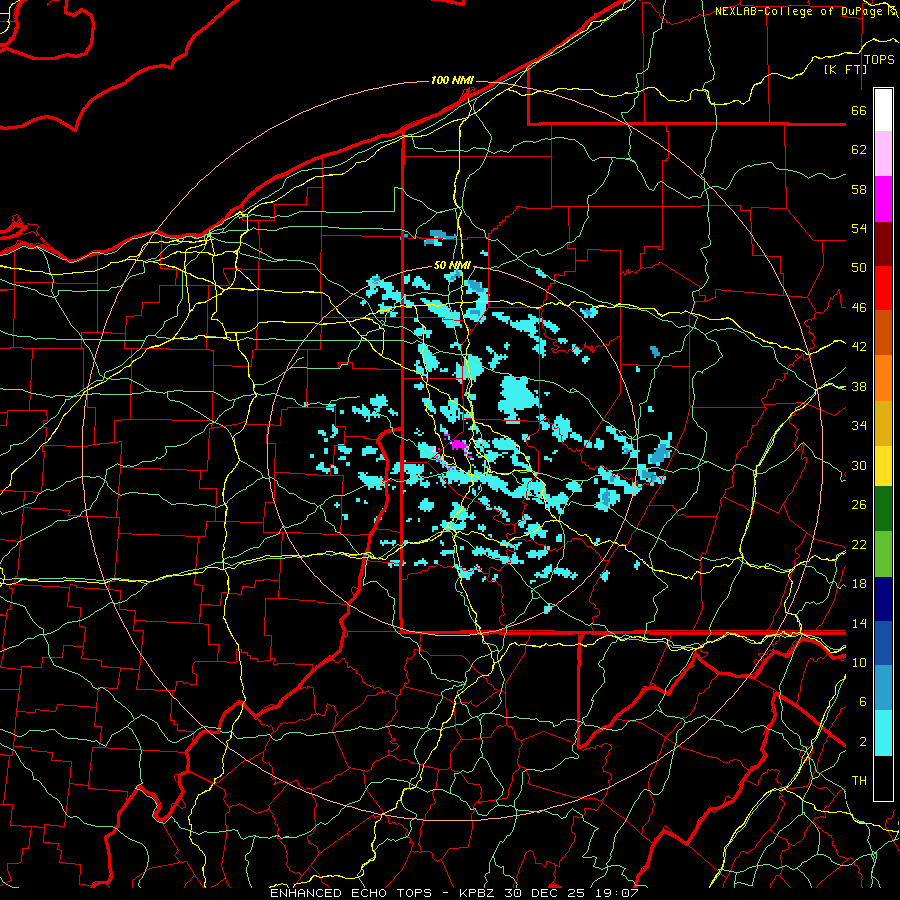The image size is (900, 900).
Task: Click the largest cyan echo blob inside the 50 NMI ring
Action: pos(519,398)
